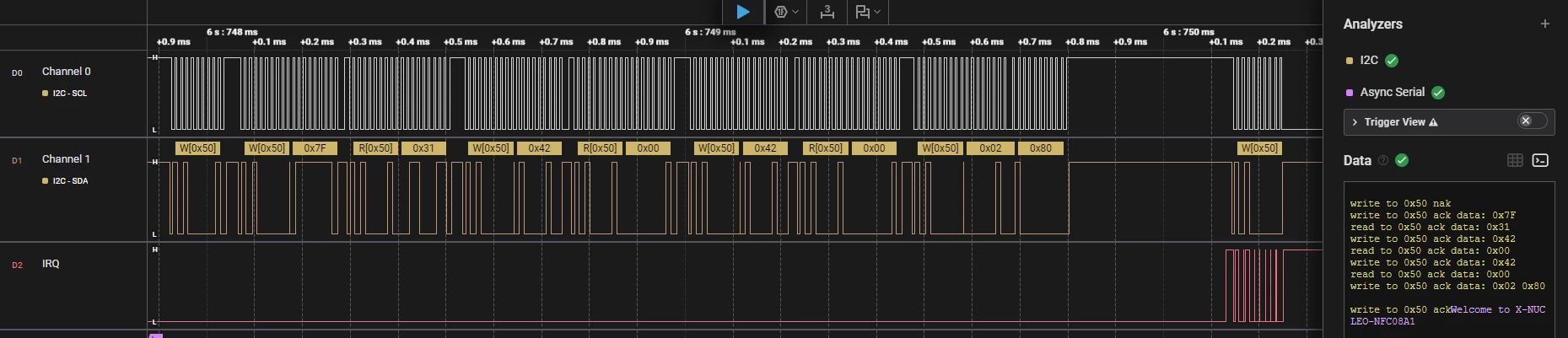
Task: Switch Data panel to terminal view
Action: pos(1540,160)
